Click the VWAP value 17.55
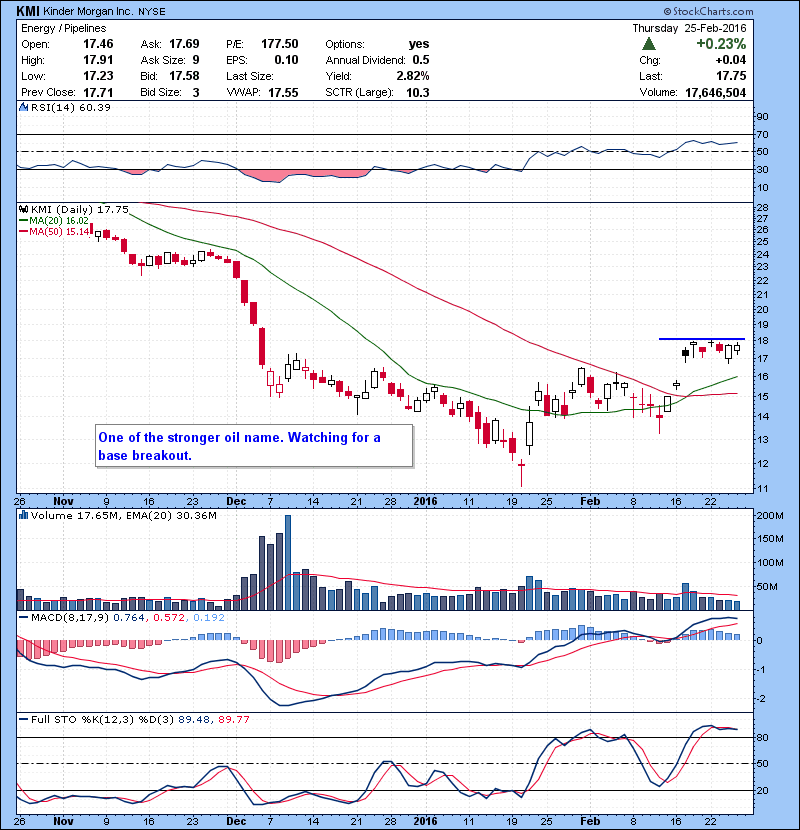 coord(283,92)
